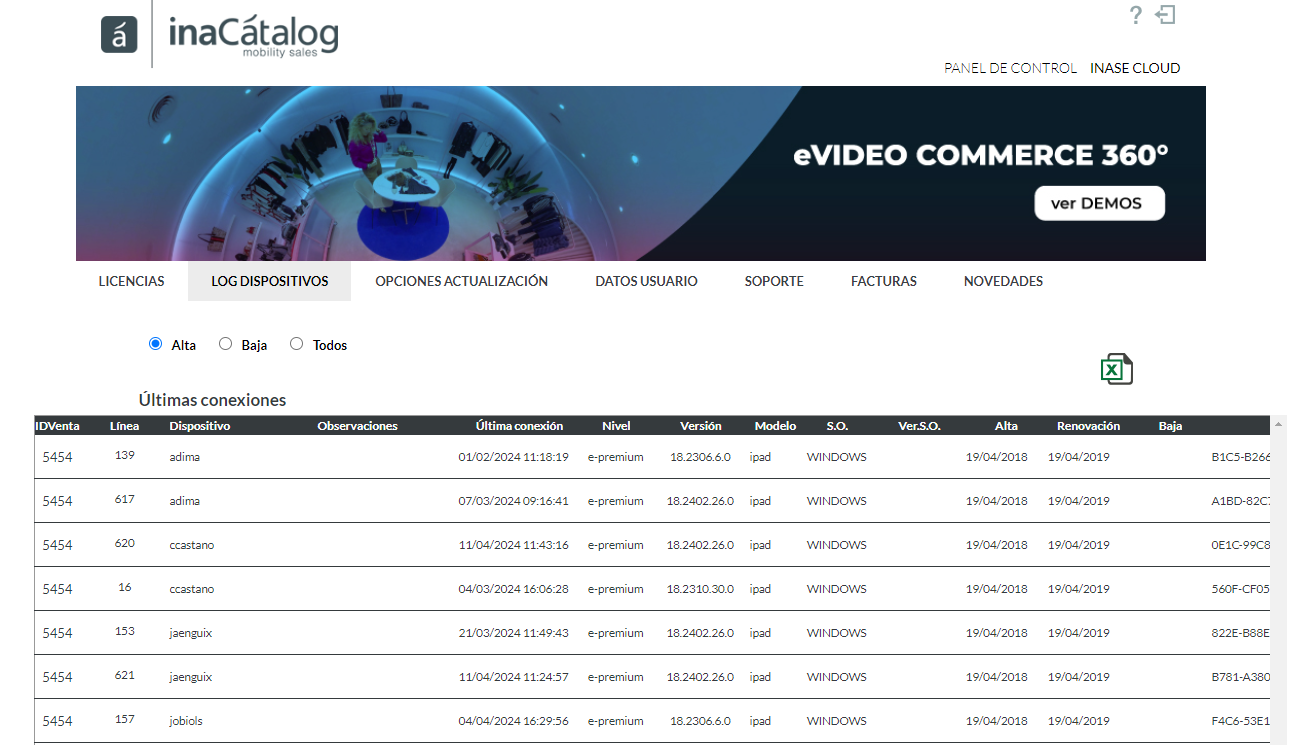Click the table's vertical scrollbar
Image resolution: width=1297 pixels, height=745 pixels.
[x=1279, y=580]
